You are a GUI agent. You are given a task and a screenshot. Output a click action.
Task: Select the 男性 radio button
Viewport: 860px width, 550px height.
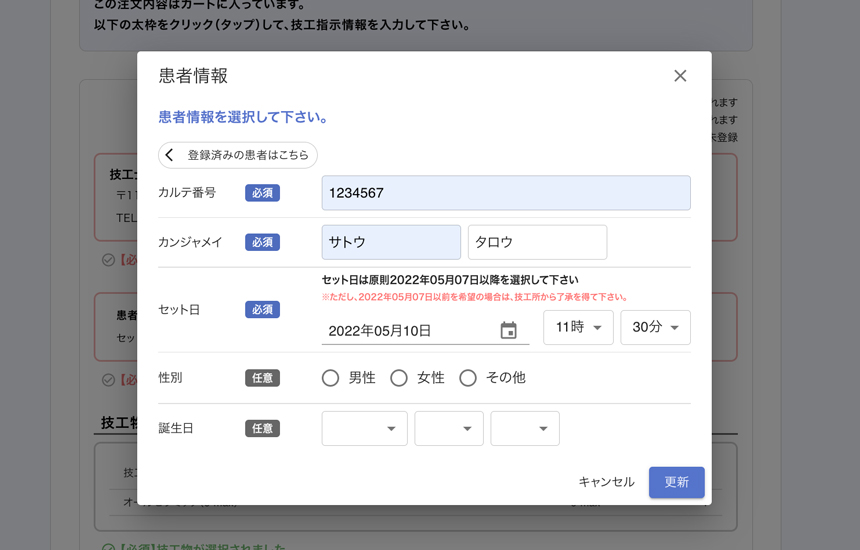pos(331,378)
